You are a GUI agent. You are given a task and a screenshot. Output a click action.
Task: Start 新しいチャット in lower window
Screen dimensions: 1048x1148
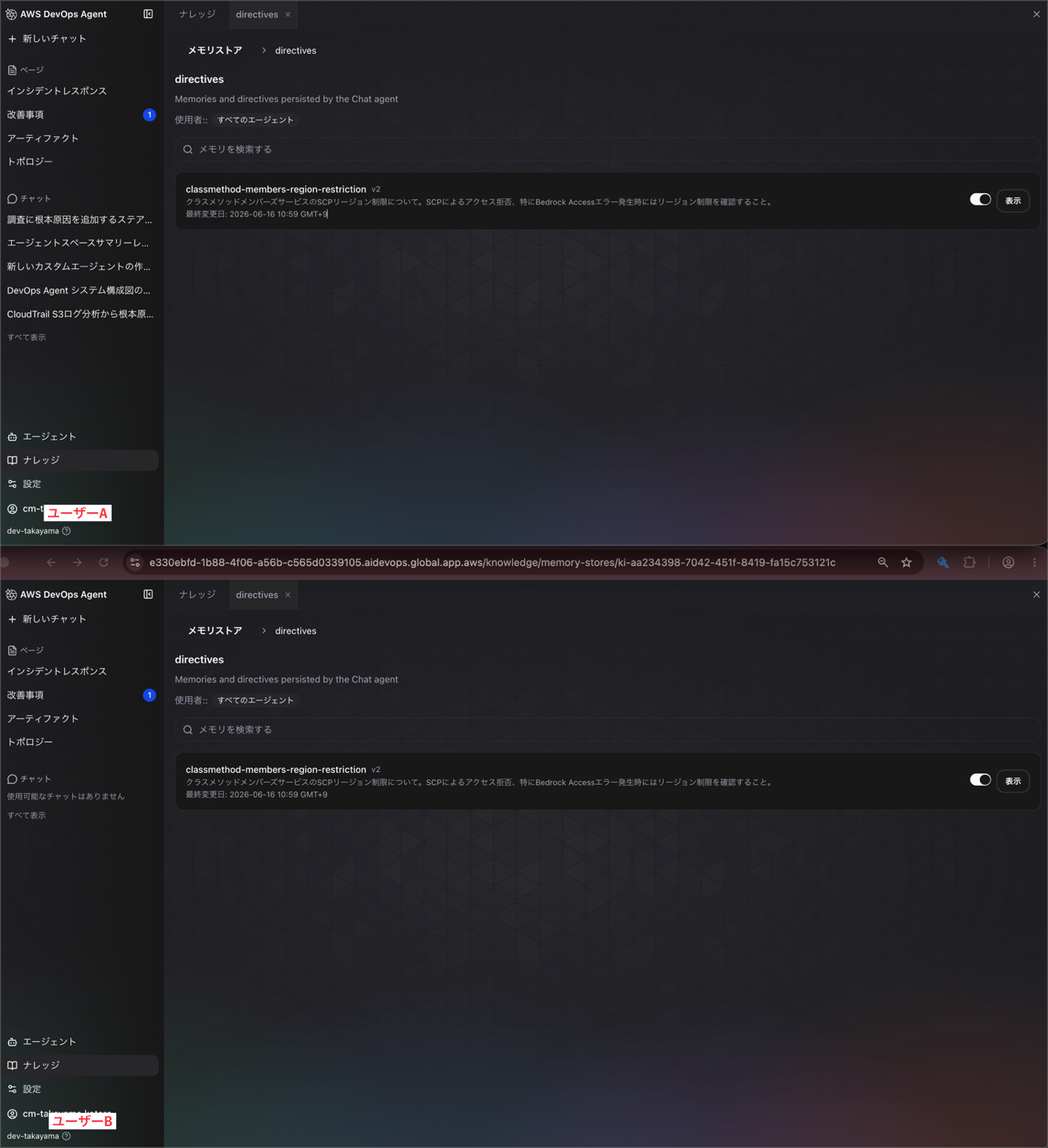47,619
